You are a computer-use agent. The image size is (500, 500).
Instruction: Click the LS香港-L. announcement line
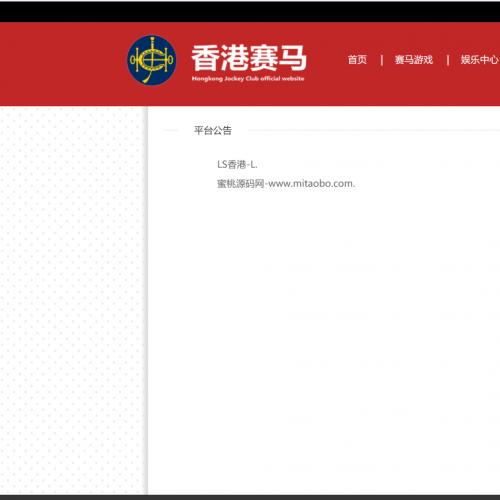237,164
